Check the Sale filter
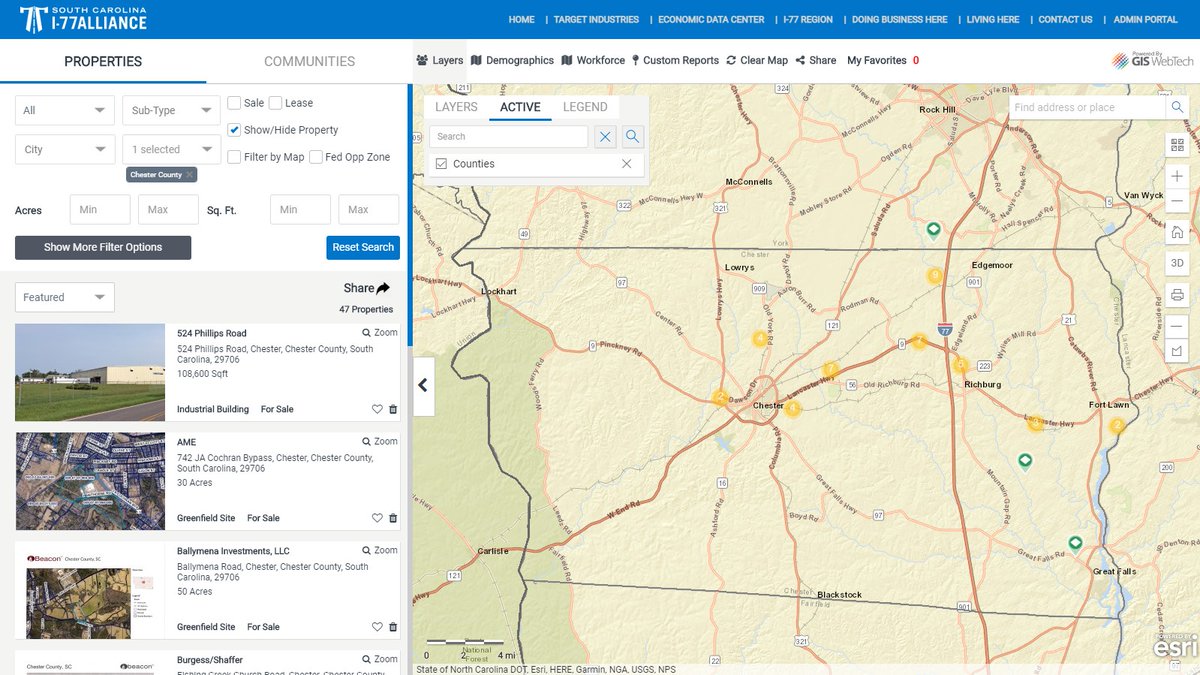The image size is (1200, 675). pos(234,102)
